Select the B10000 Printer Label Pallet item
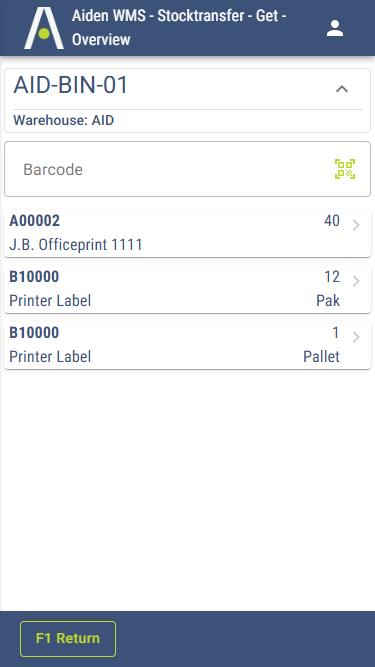 click(x=188, y=345)
